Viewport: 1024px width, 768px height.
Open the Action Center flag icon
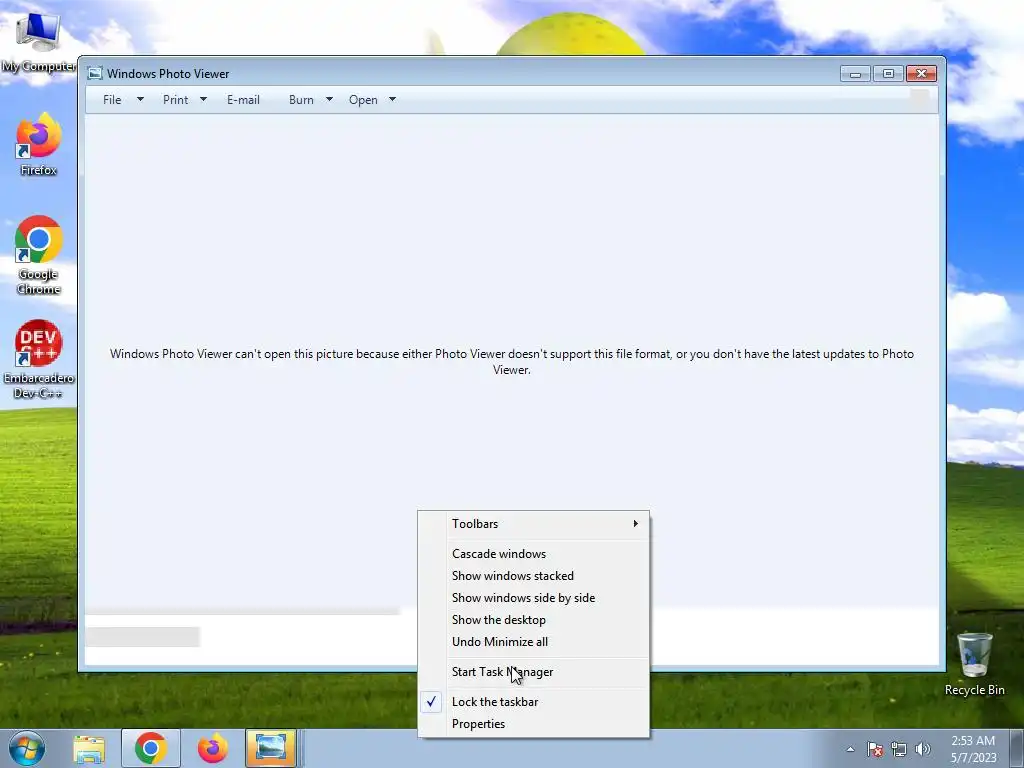pos(875,749)
